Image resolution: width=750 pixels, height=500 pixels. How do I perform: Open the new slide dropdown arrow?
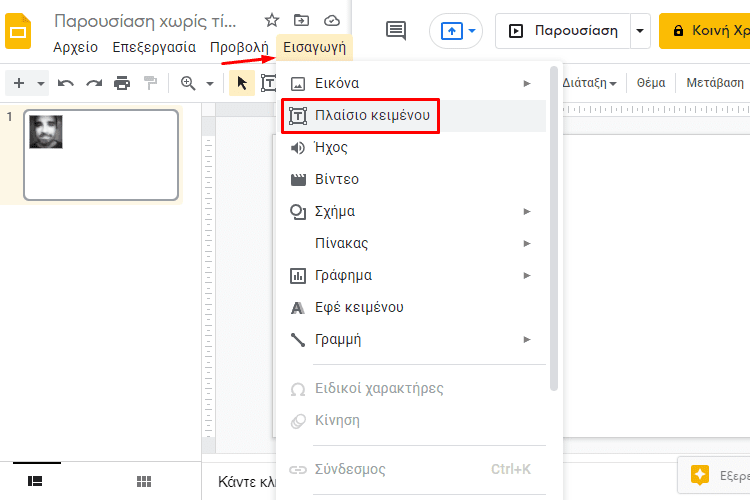pos(41,84)
